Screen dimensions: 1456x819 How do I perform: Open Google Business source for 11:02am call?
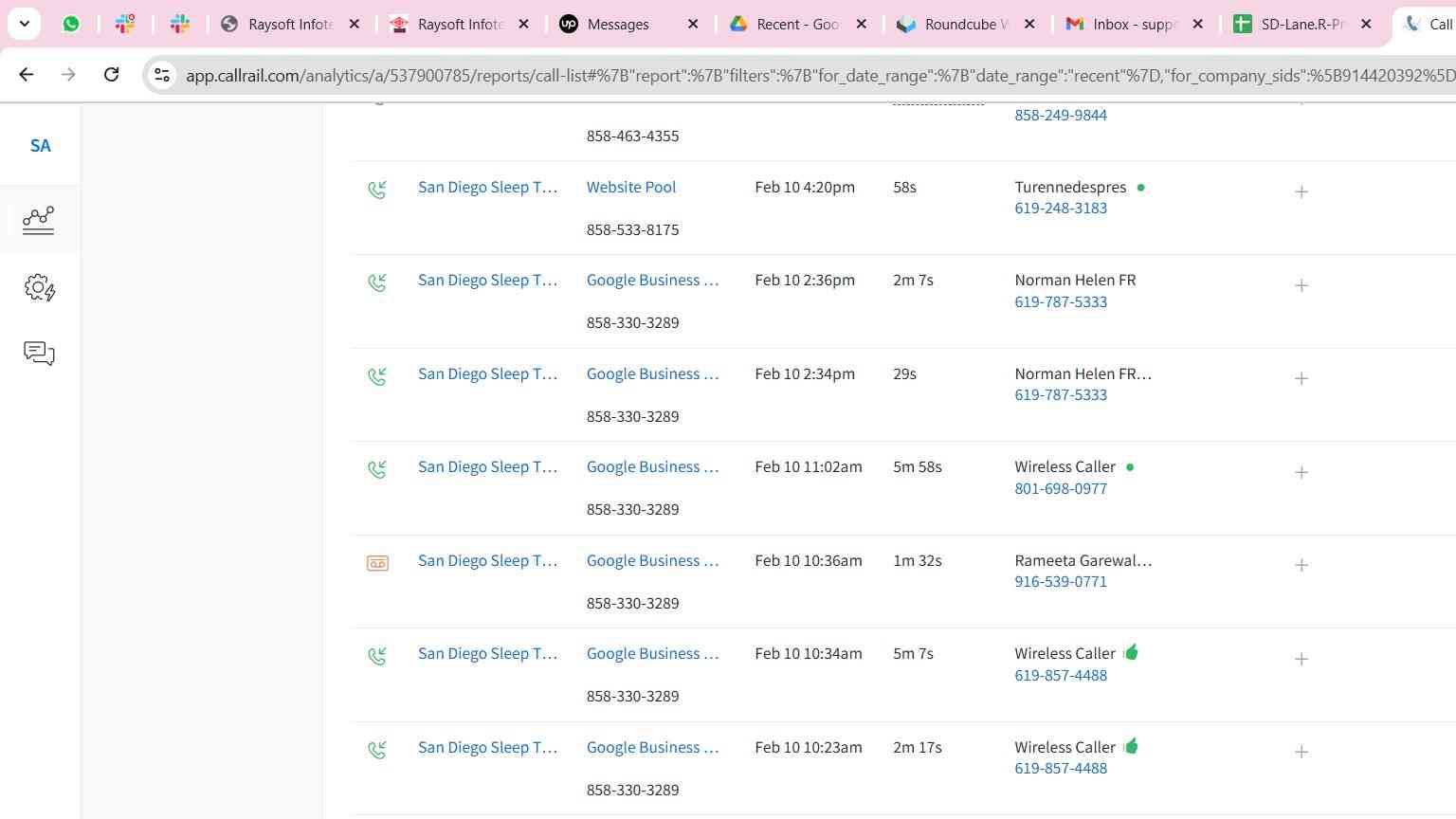[x=652, y=466]
